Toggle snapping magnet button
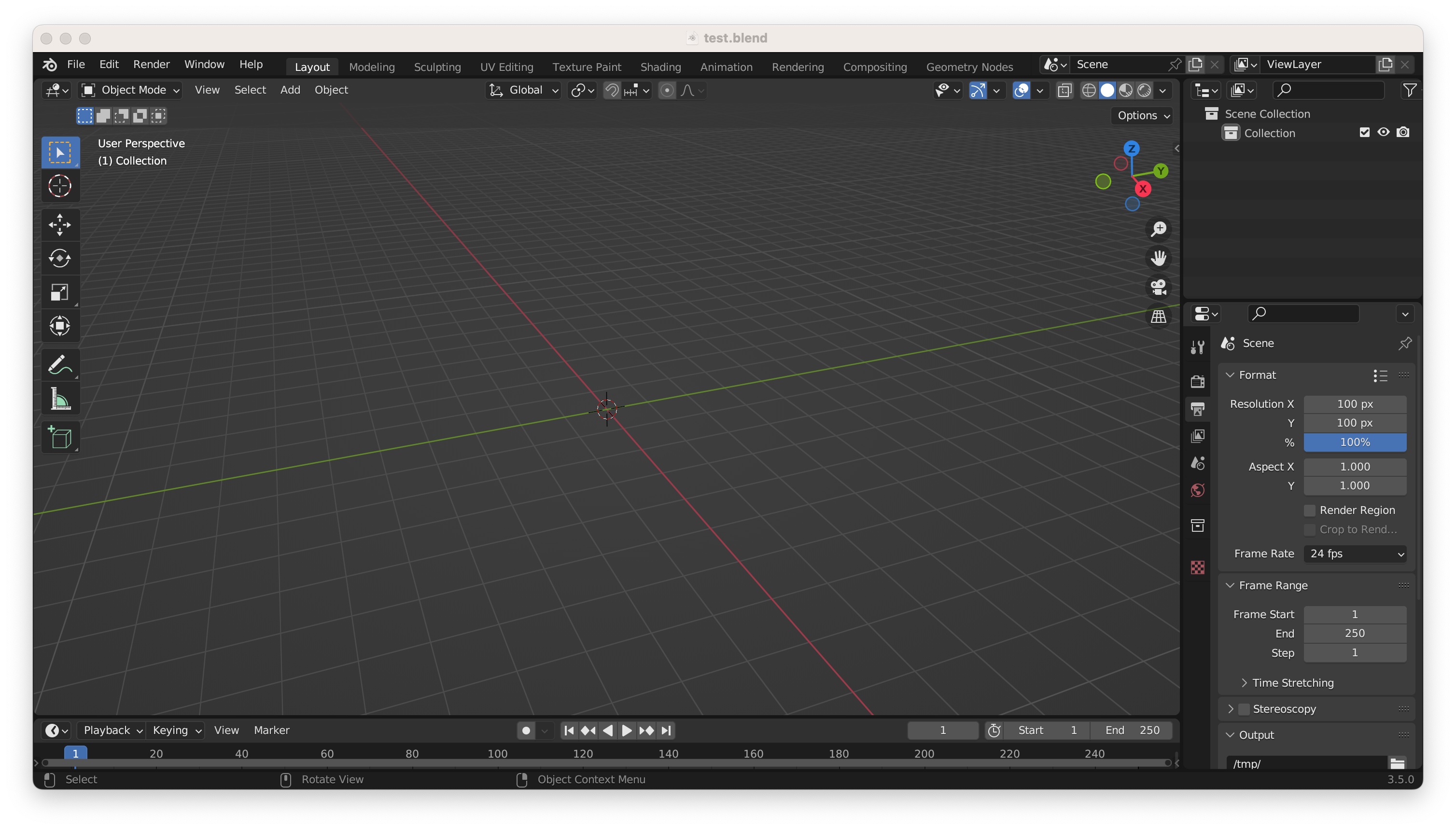 click(611, 90)
